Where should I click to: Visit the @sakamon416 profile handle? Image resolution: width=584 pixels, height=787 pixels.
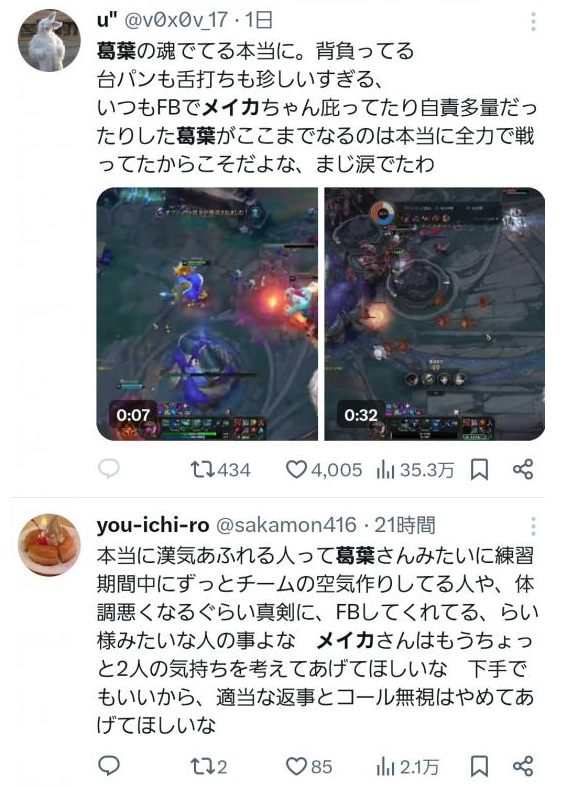[286, 525]
